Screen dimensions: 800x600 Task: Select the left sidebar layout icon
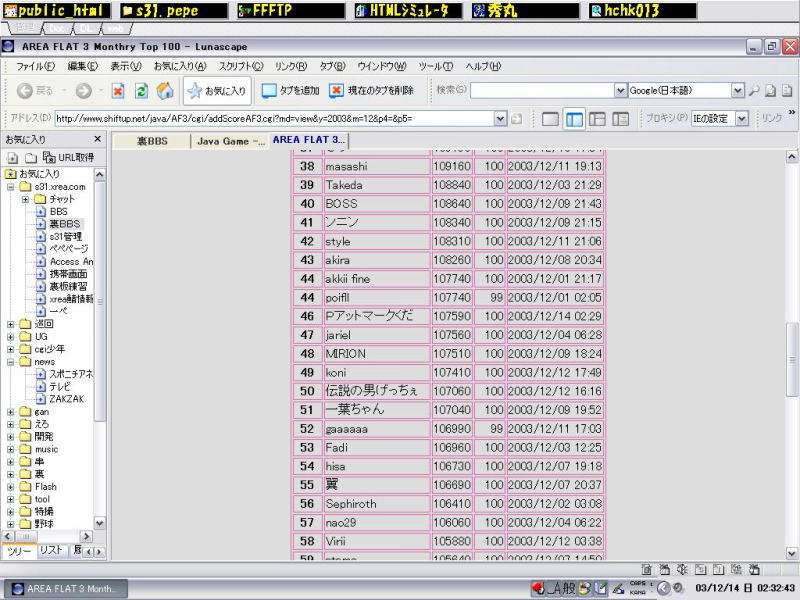pos(573,119)
